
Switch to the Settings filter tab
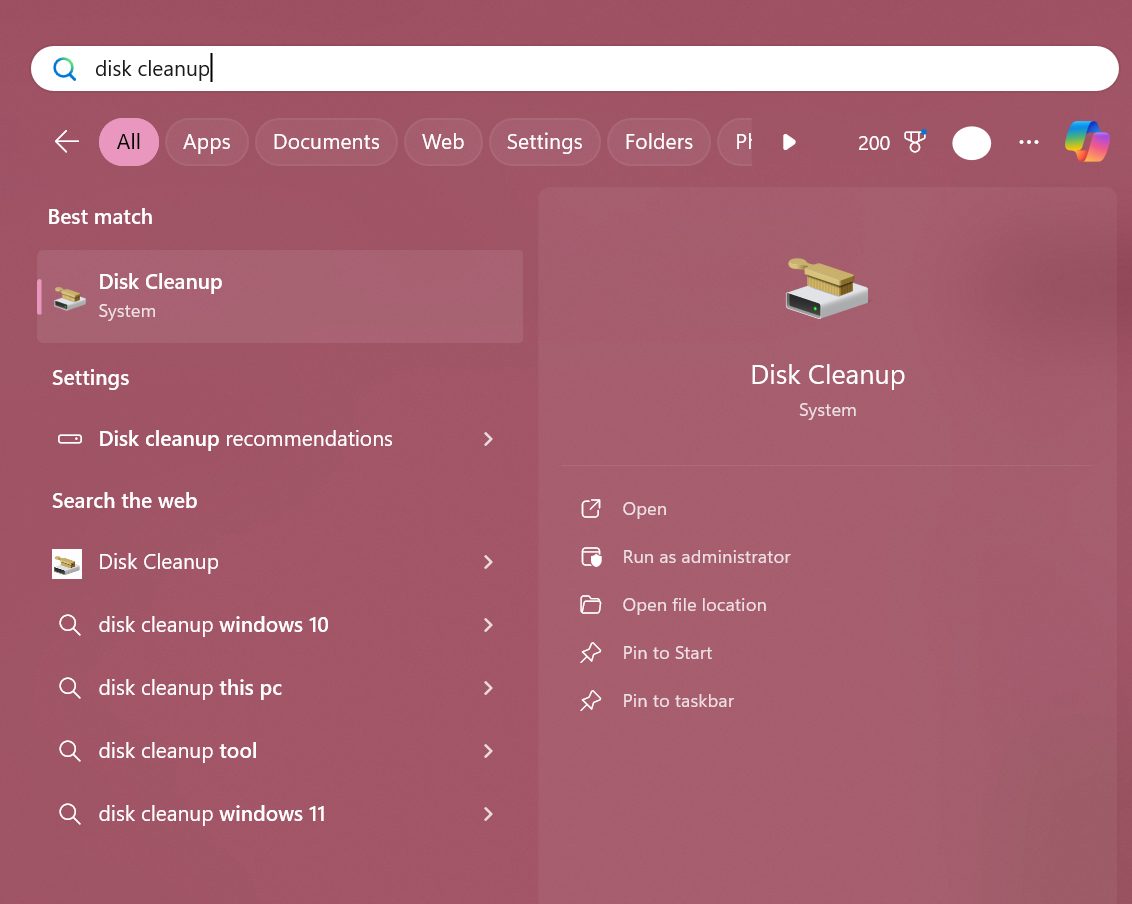[x=544, y=142]
